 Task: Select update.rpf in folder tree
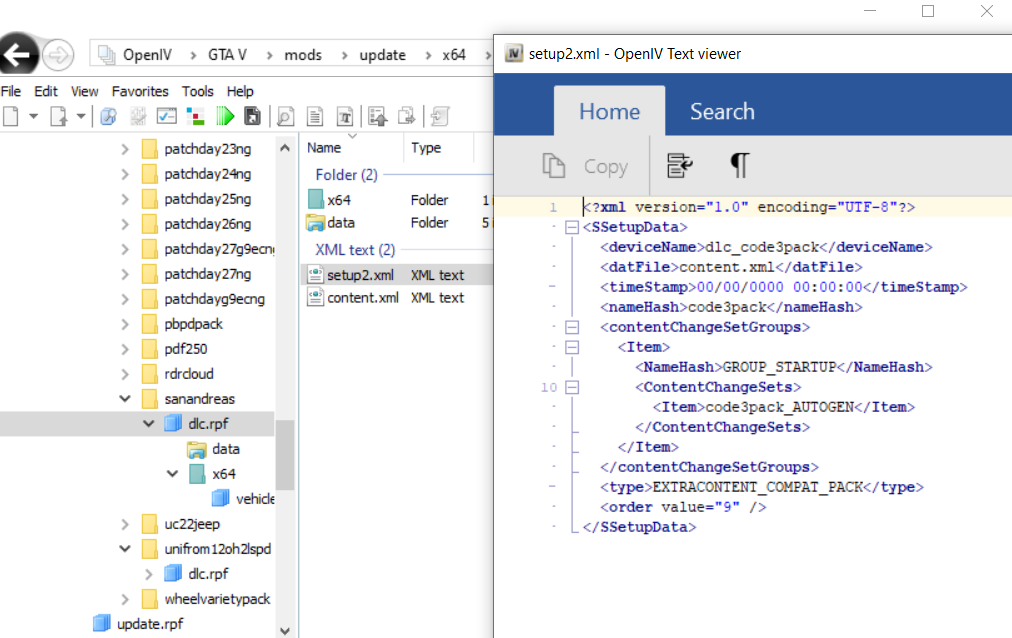coord(149,623)
